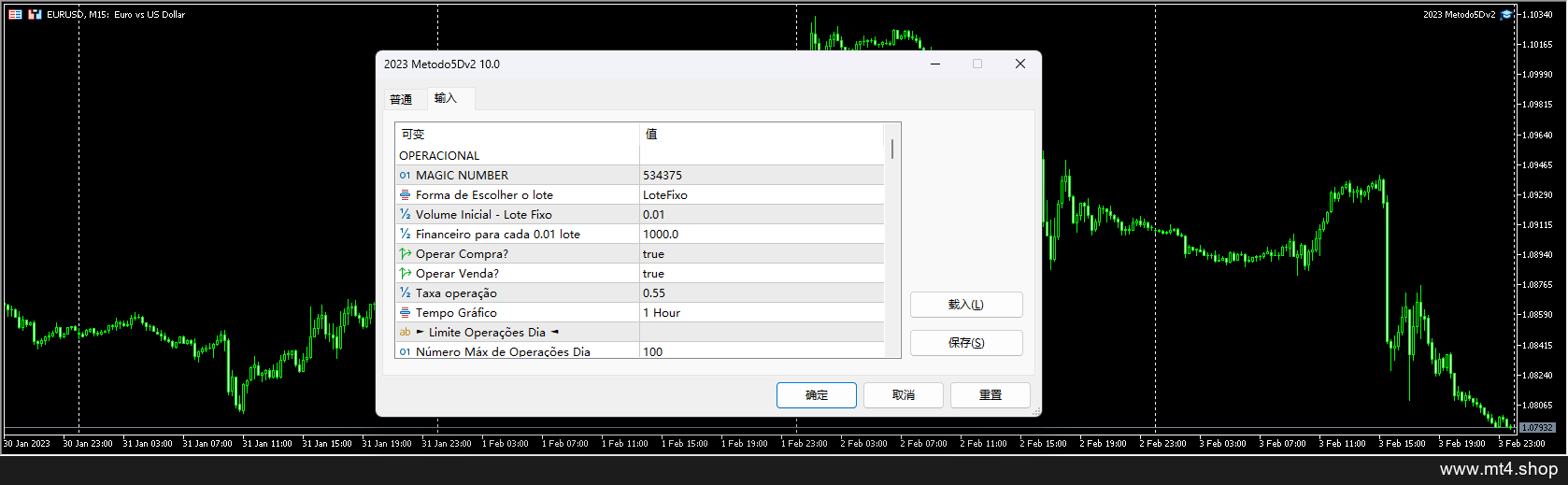Switch to the 普通 tab
This screenshot has width=1568, height=485.
pos(401,99)
